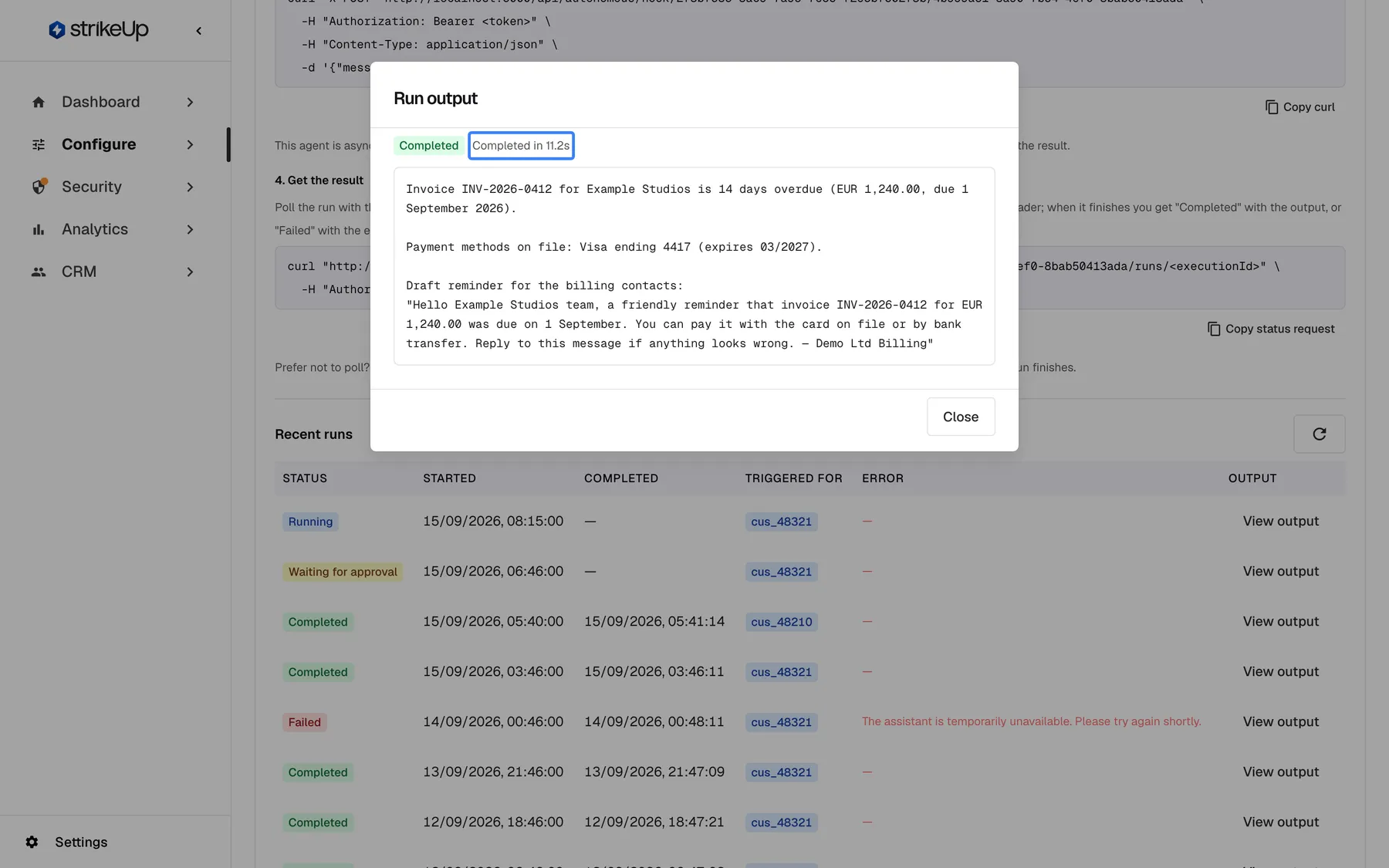
Task: Click the STARTED column header
Action: (x=449, y=478)
